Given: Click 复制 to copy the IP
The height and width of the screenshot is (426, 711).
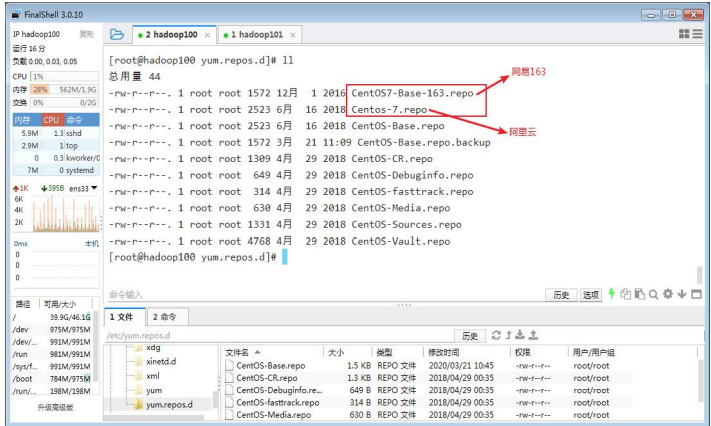Looking at the screenshot, I should 86,34.
